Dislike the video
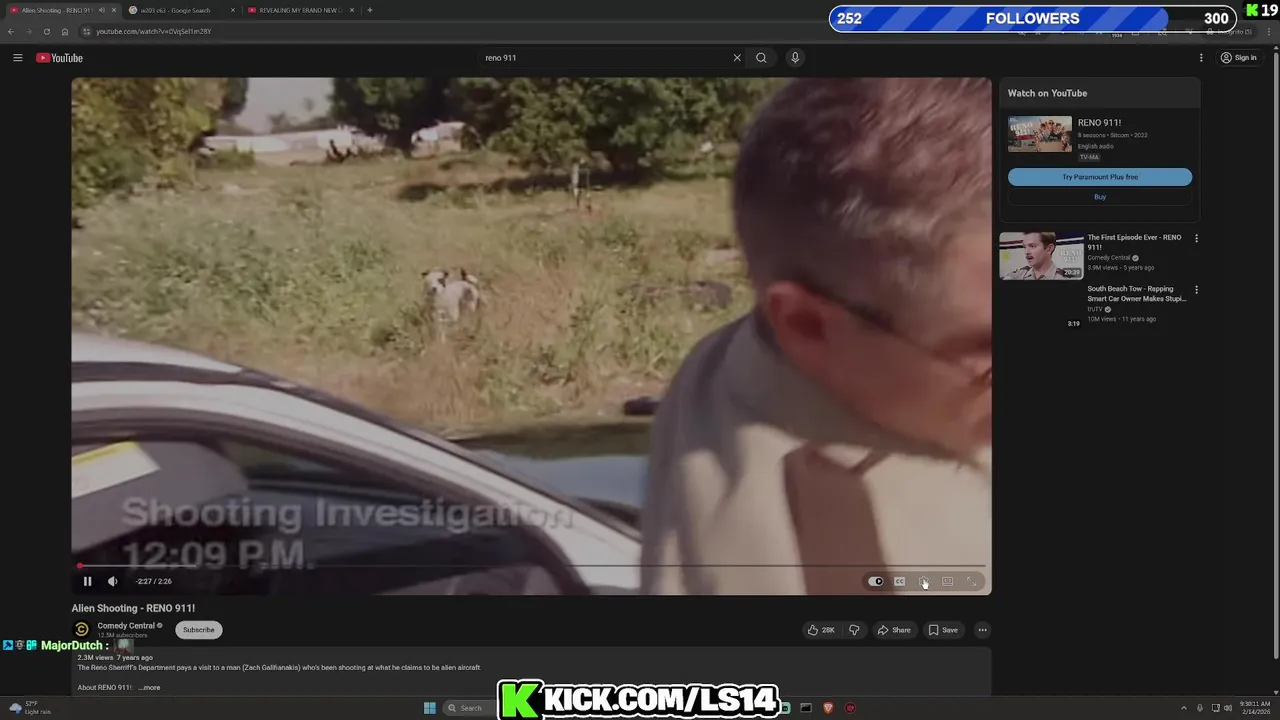Viewport: 1280px width, 720px height. (x=853, y=630)
